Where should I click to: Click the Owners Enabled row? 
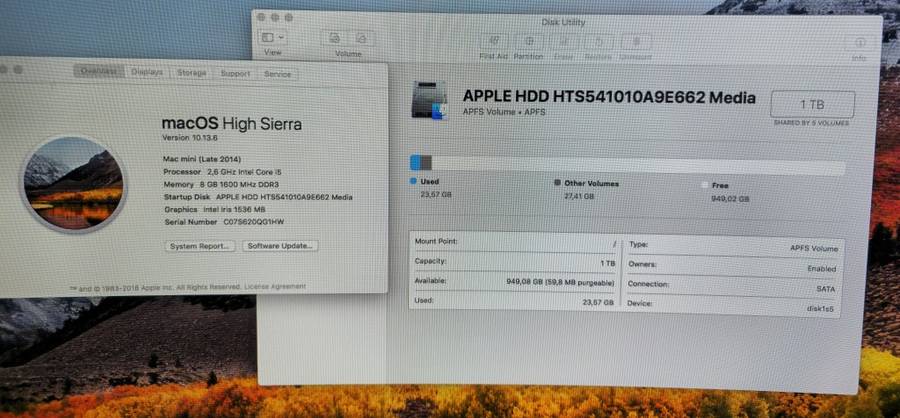pos(732,266)
